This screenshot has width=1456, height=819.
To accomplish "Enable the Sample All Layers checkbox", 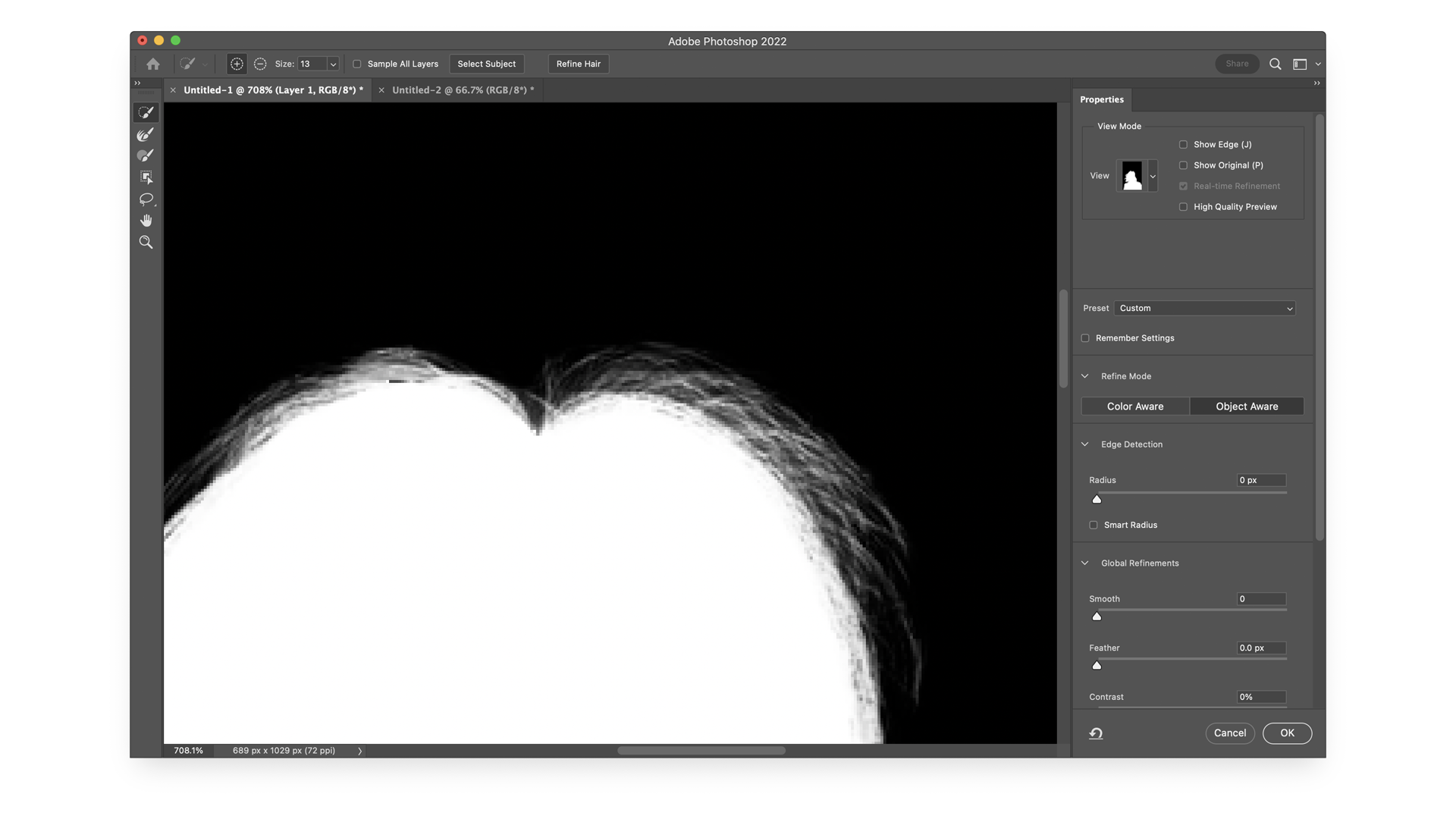I will [x=356, y=64].
